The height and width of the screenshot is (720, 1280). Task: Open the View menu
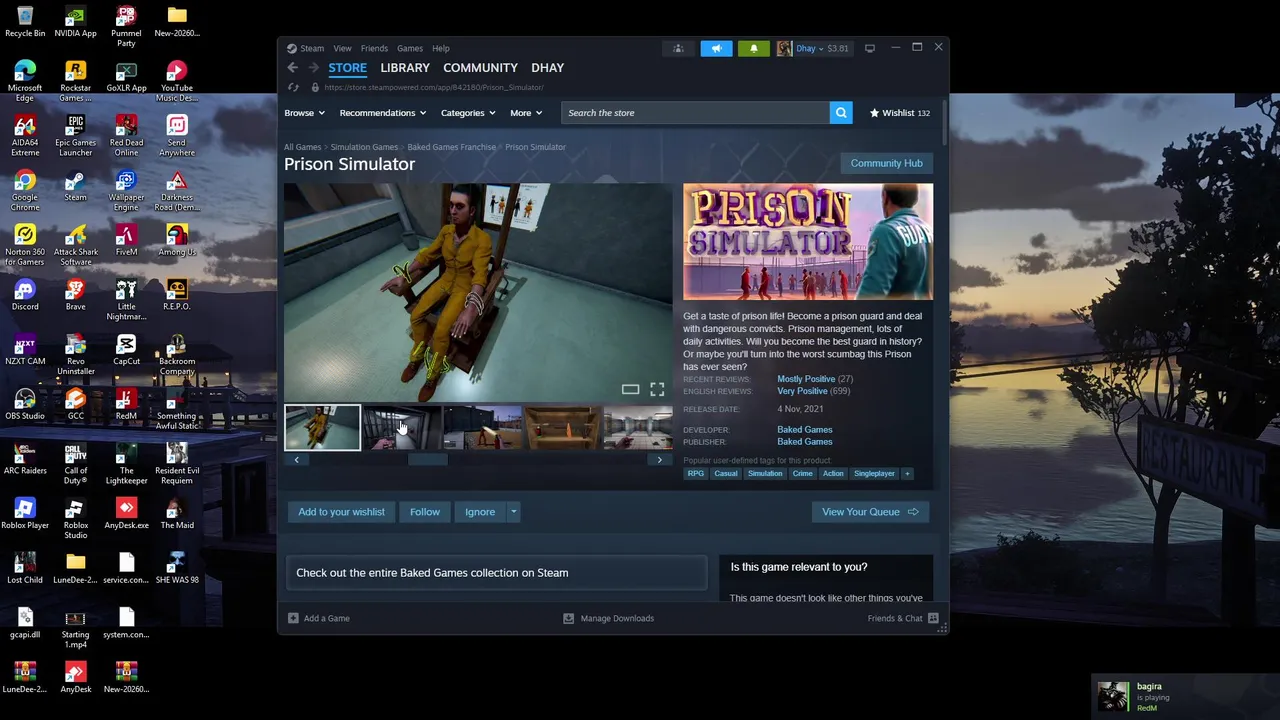coord(342,48)
